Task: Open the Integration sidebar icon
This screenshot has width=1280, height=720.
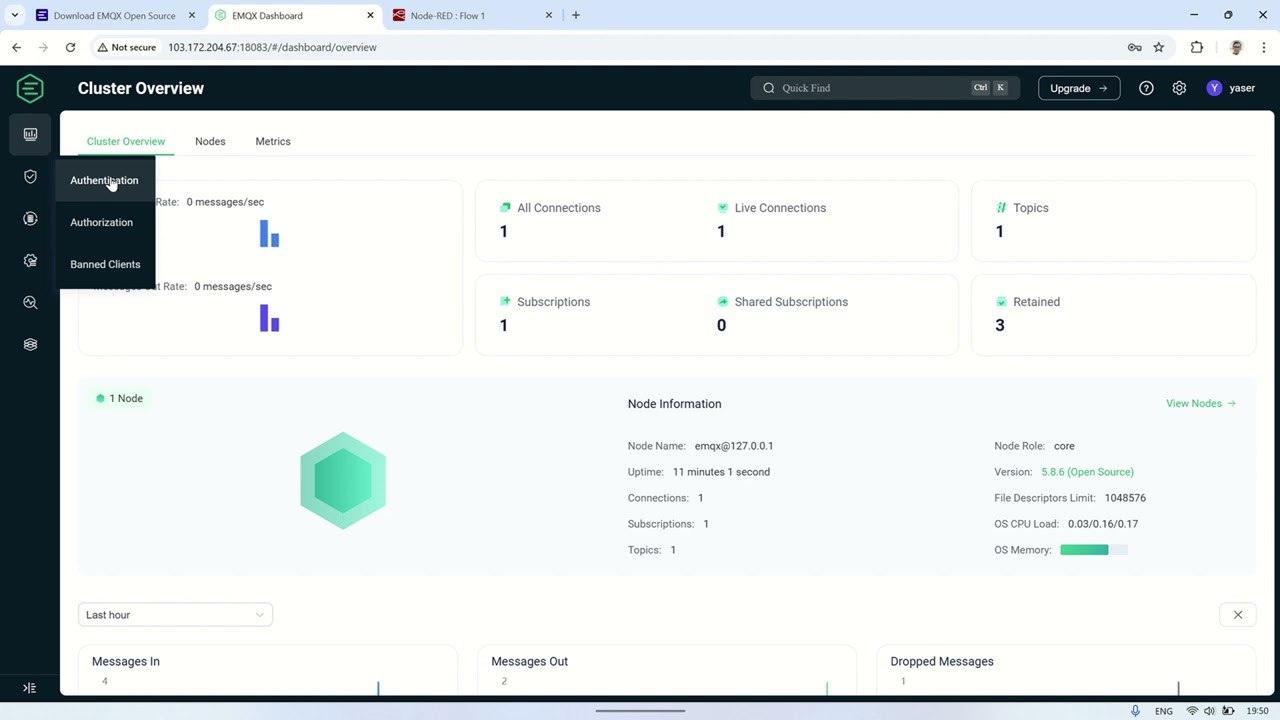Action: tap(30, 219)
